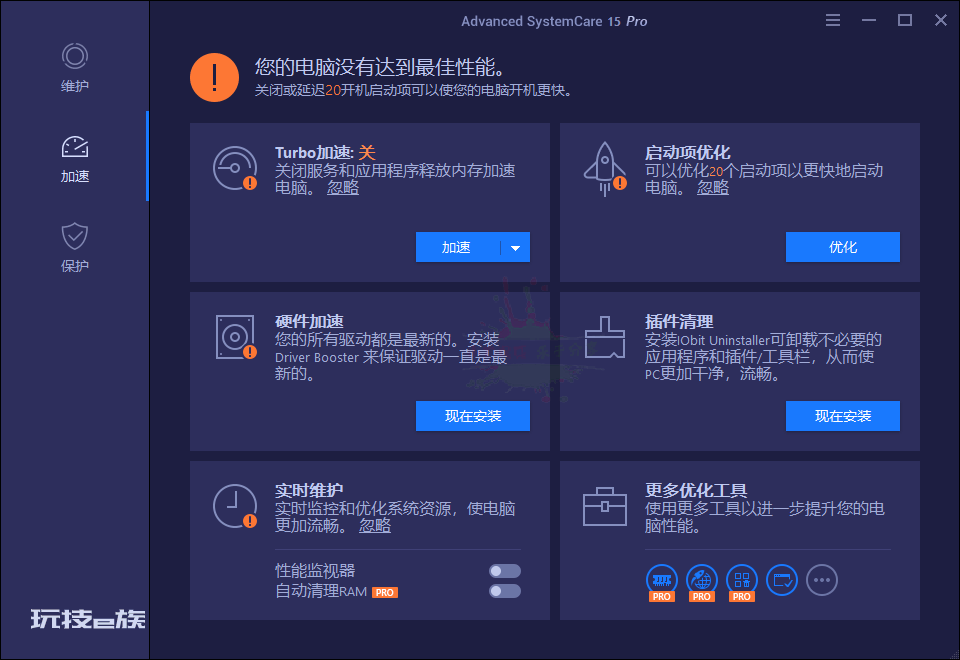
Task: Click the 实时维护 heading
Action: pyautogui.click(x=309, y=490)
